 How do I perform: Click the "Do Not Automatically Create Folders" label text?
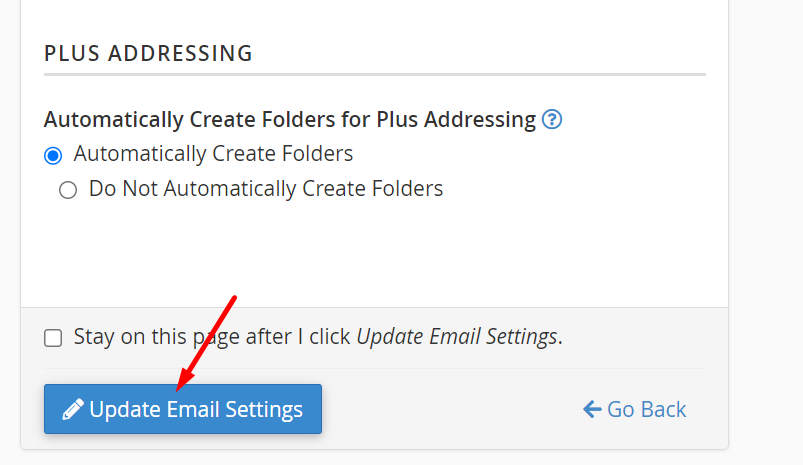click(265, 188)
